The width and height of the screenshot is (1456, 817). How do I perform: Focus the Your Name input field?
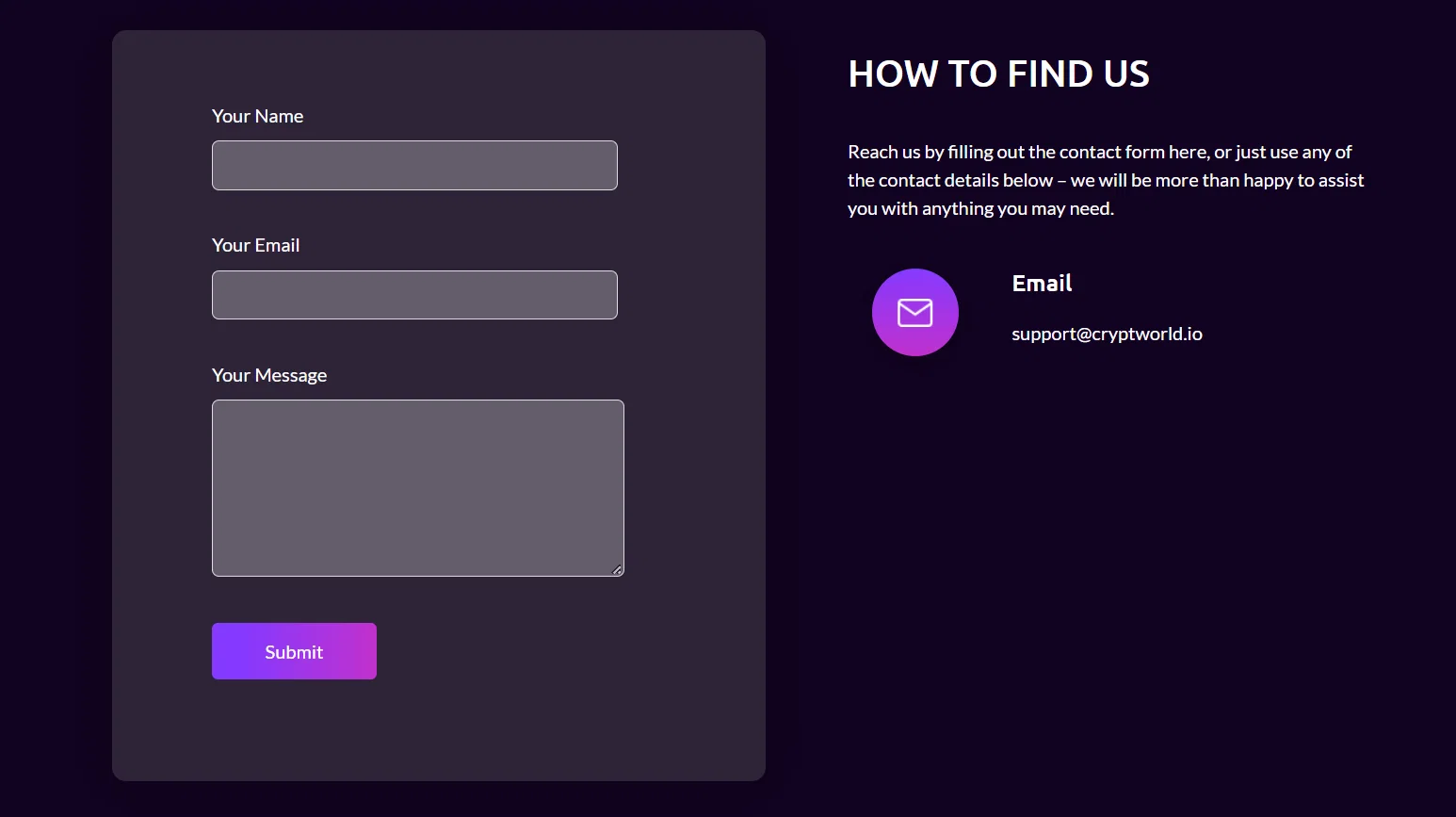(414, 165)
